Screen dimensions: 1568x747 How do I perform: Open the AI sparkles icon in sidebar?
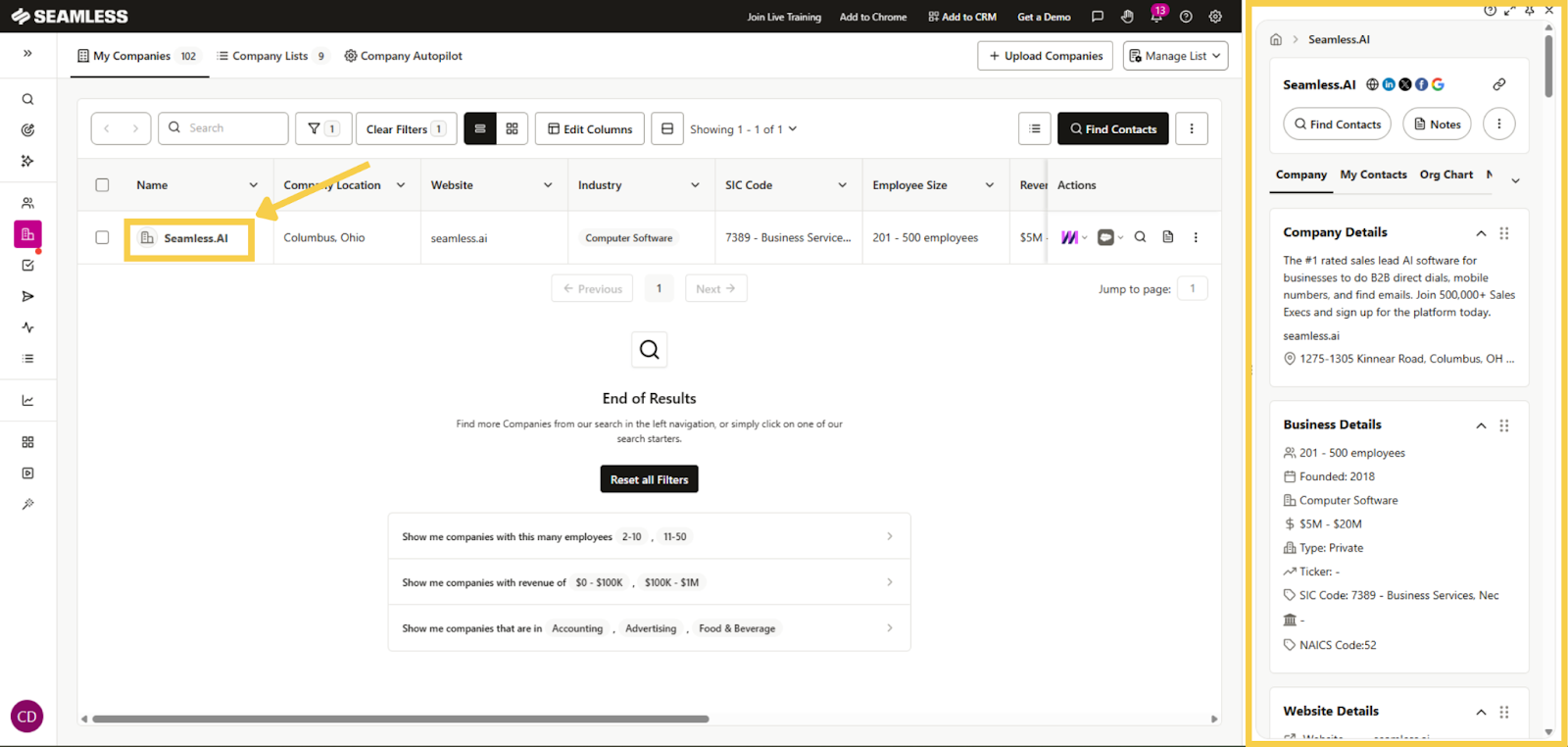coord(27,161)
